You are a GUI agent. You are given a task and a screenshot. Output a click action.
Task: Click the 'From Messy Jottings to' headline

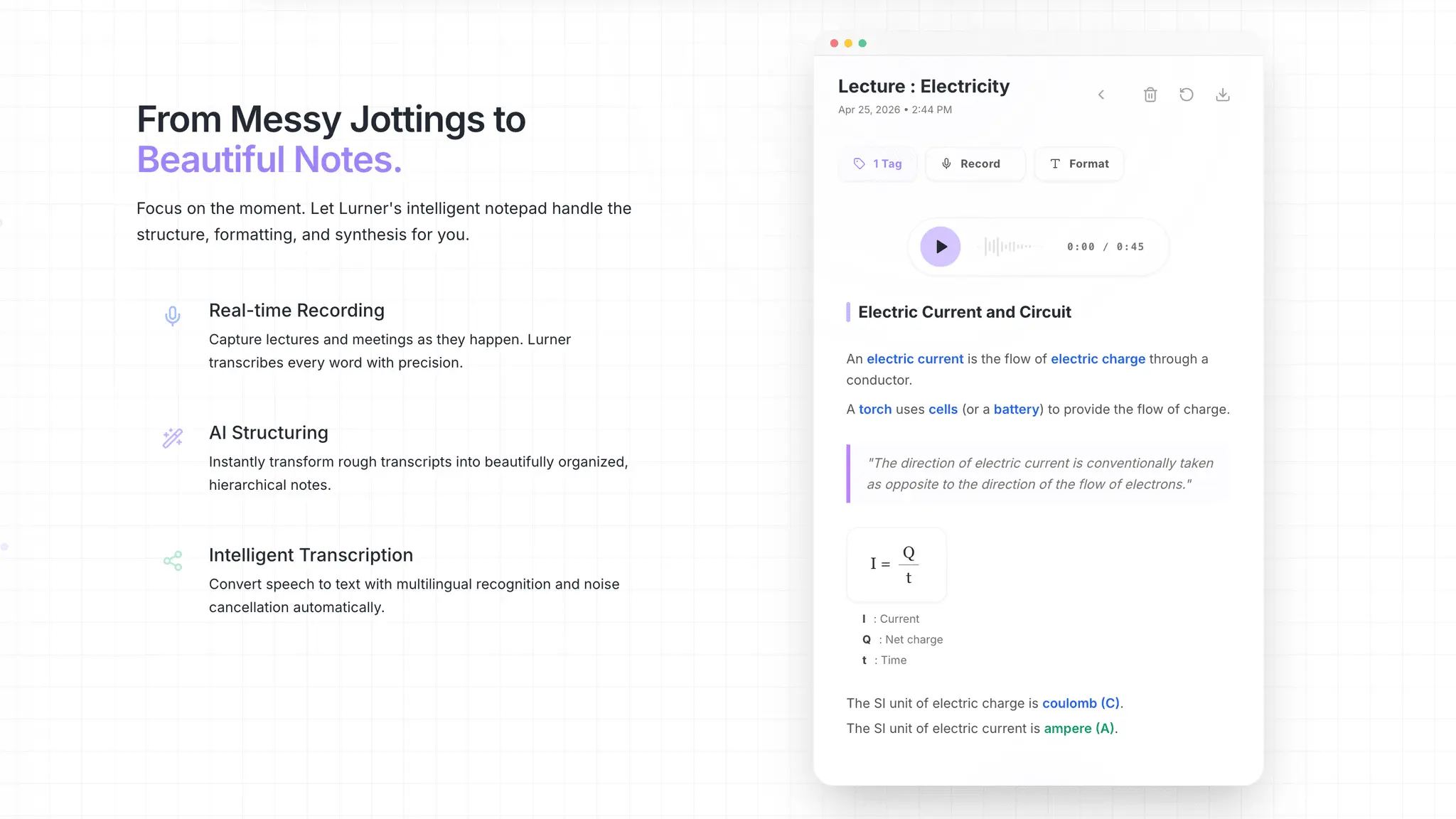331,119
